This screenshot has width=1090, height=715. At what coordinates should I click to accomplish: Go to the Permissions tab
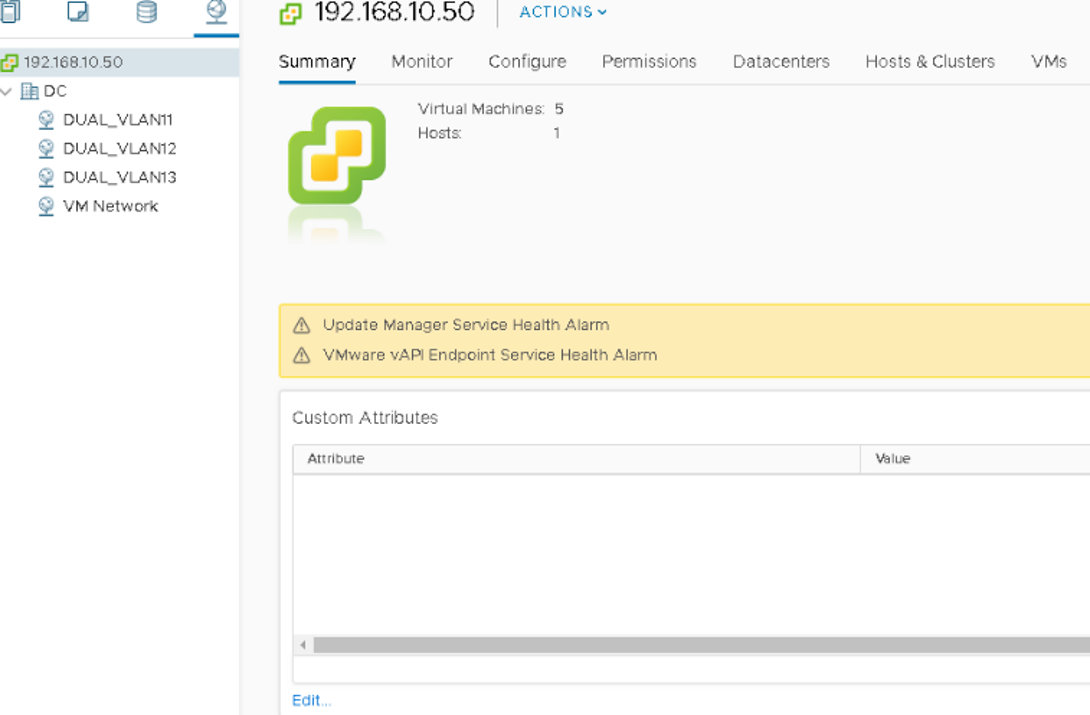(649, 62)
